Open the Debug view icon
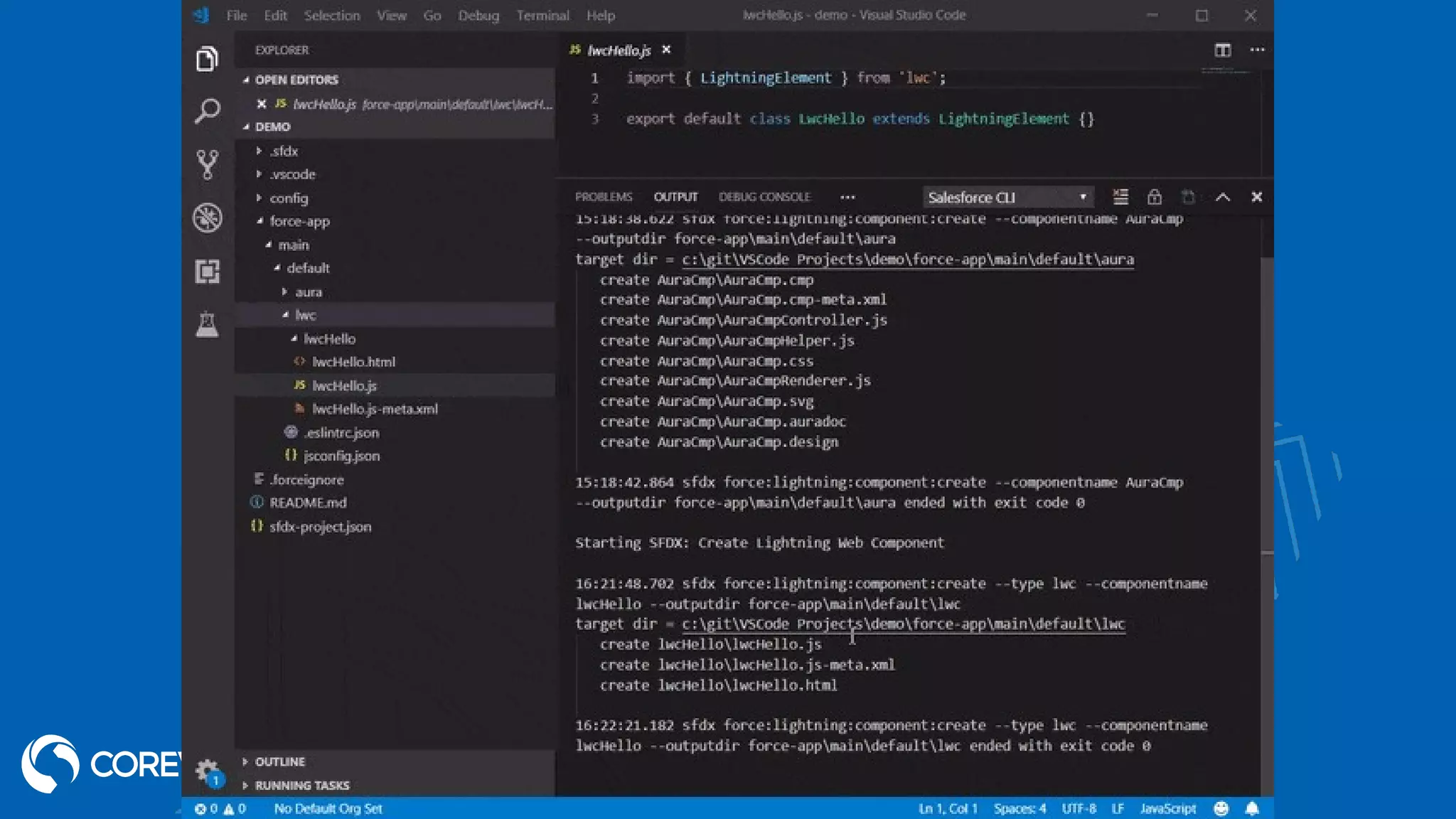This screenshot has width=1456, height=819. click(207, 218)
